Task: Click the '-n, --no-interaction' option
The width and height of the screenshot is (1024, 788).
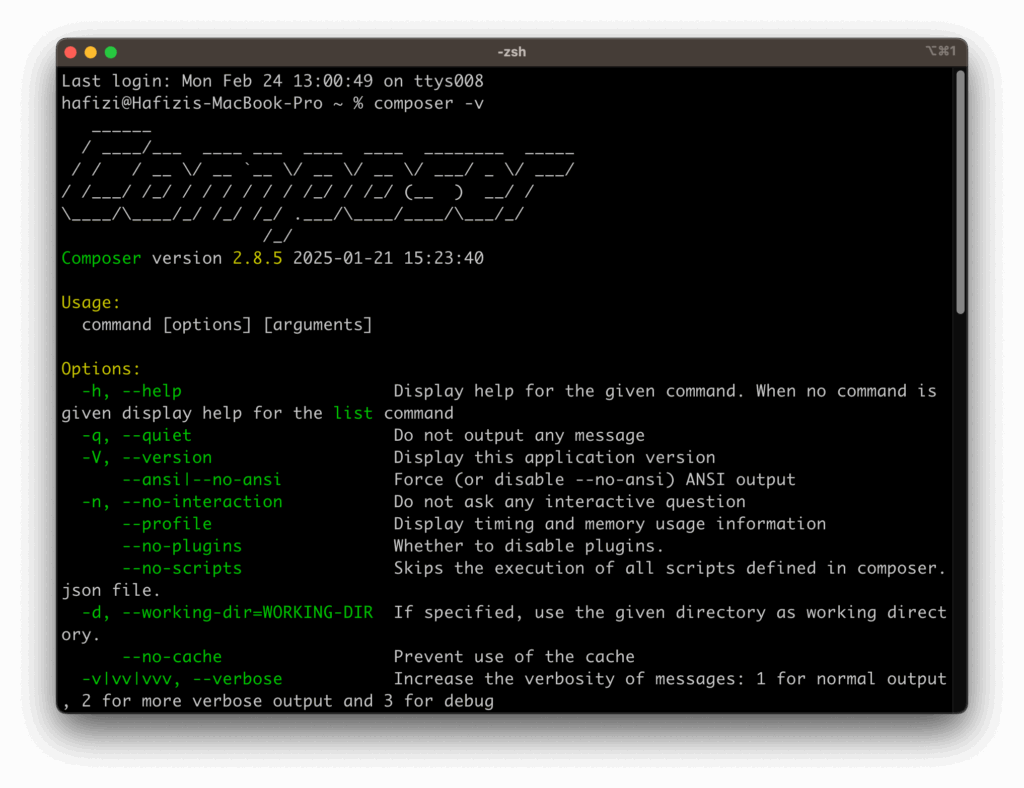Action: point(182,502)
